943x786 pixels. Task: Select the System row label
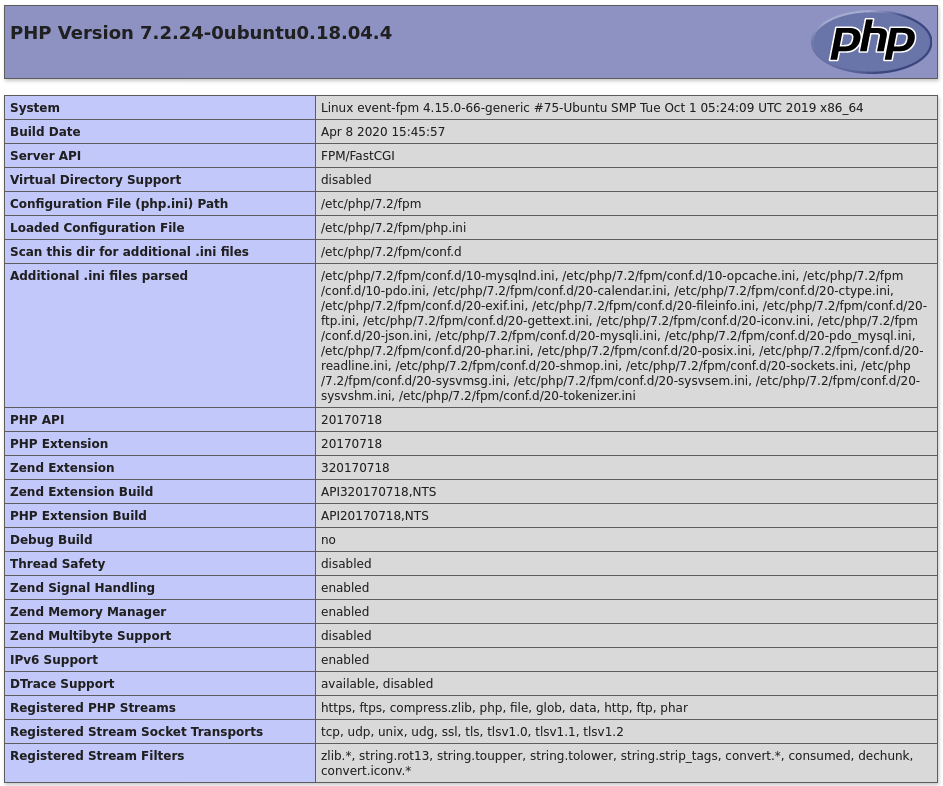(x=35, y=108)
